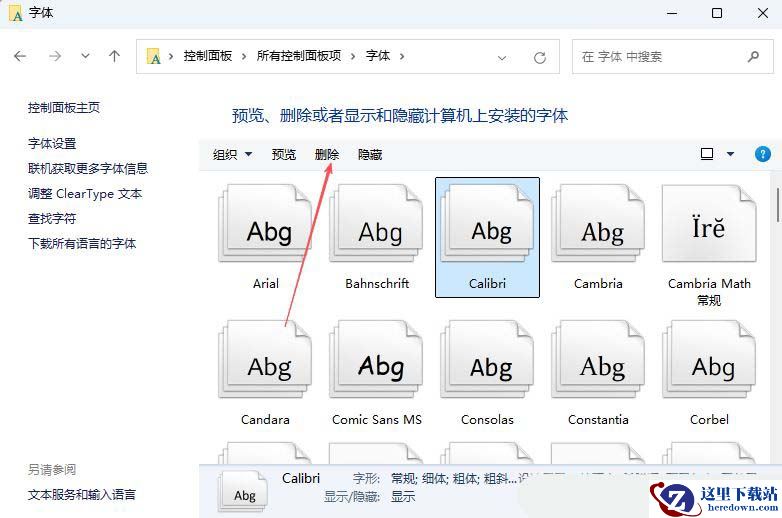Click the Bahnschrift font name label
Viewport: 782px width, 518px height.
(377, 284)
